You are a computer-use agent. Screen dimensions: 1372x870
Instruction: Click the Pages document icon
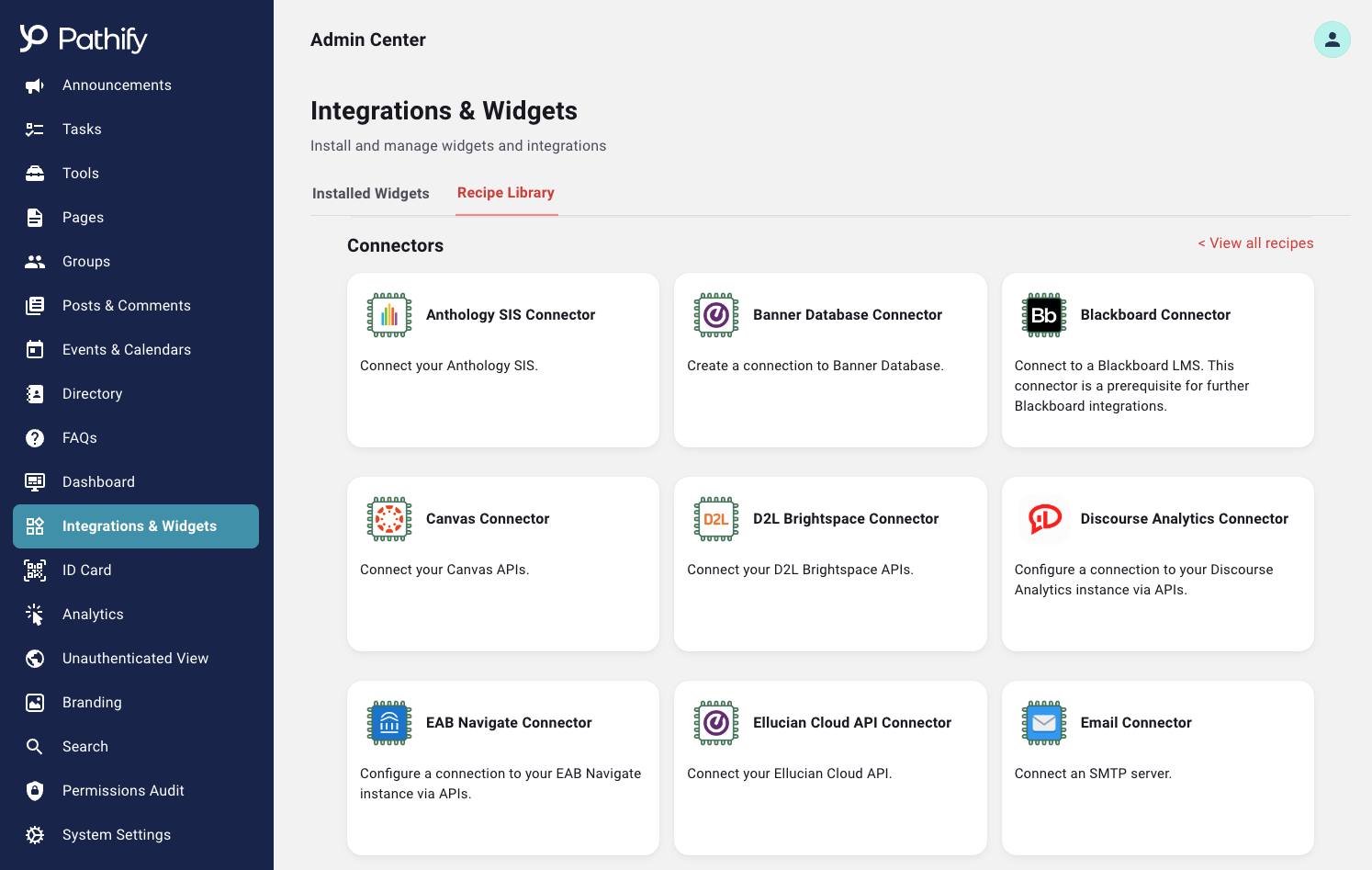[35, 218]
